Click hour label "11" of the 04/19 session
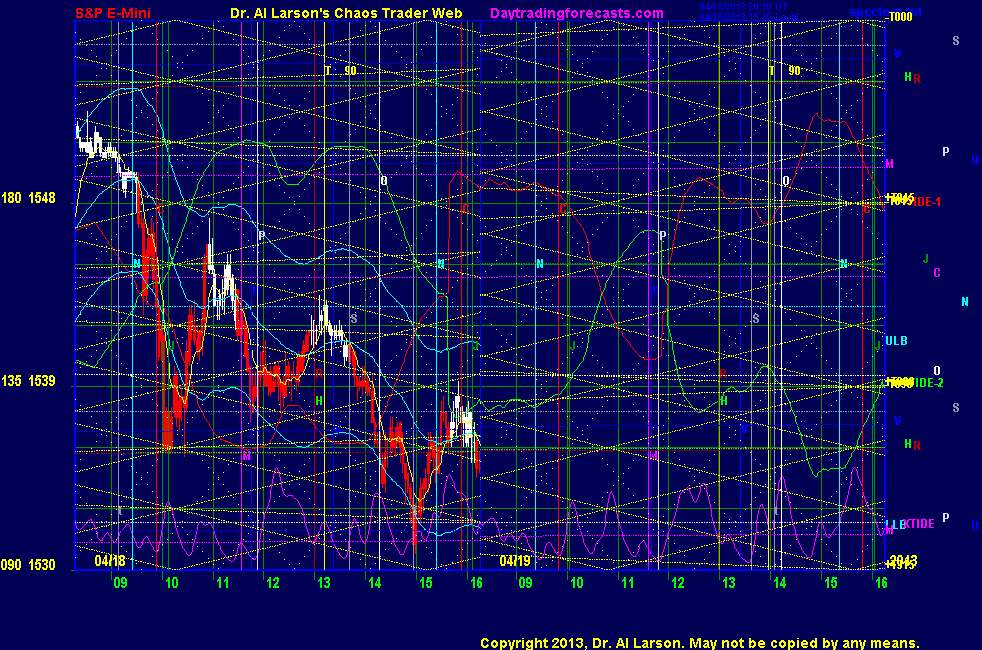982x650 pixels. [x=628, y=583]
